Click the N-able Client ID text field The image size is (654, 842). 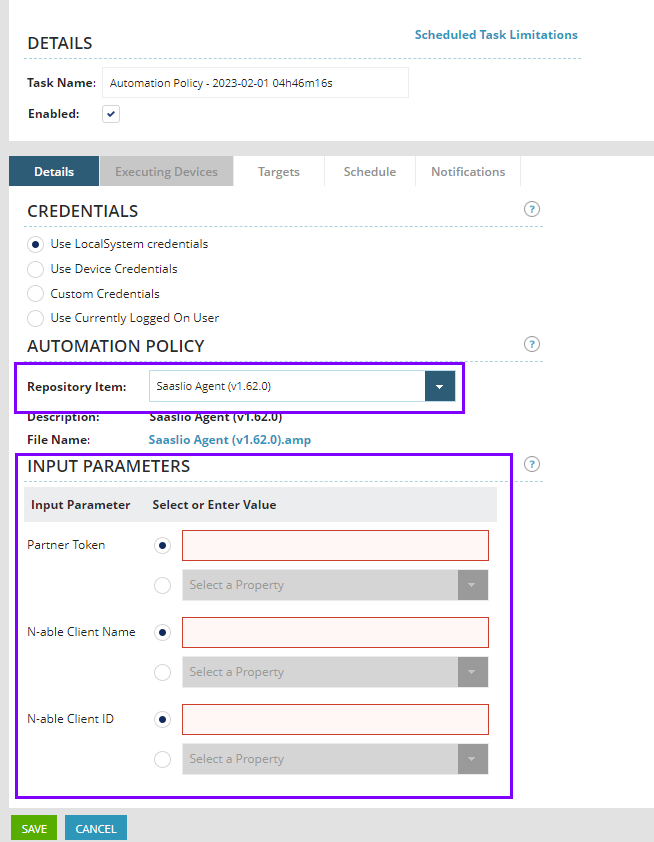(335, 720)
